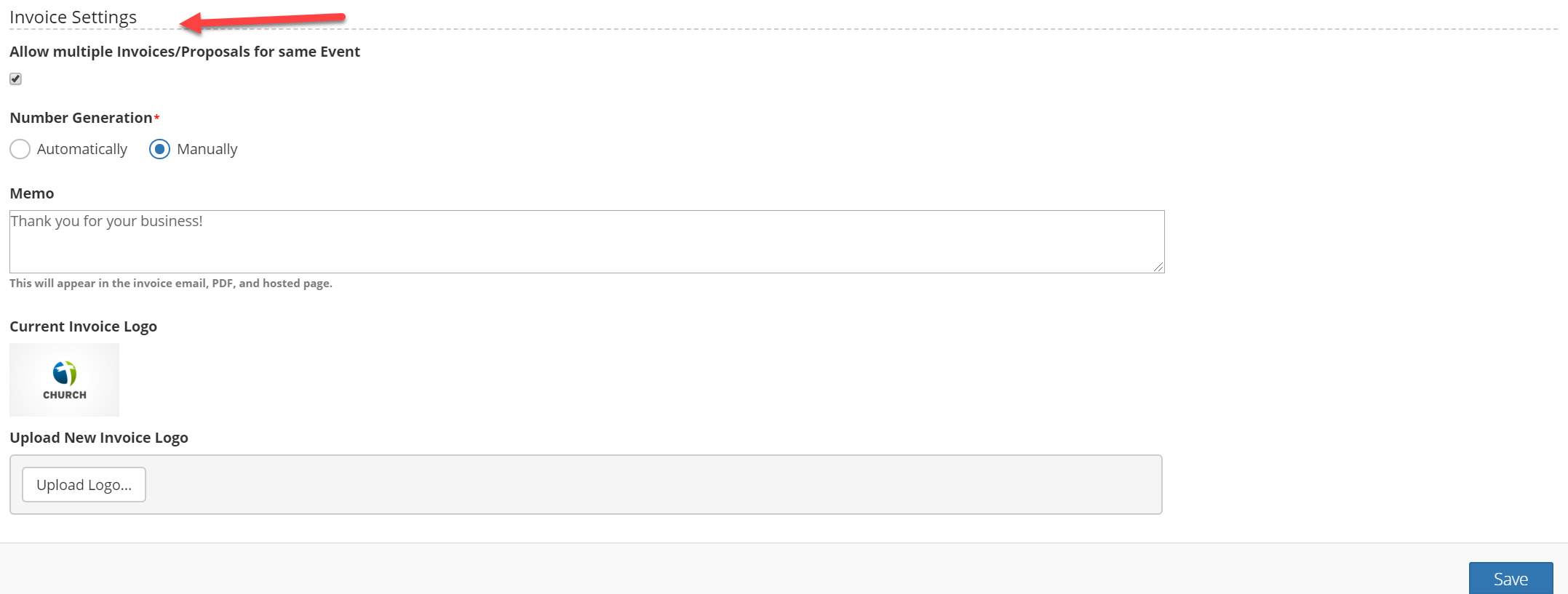1568x594 pixels.
Task: Click the Number Generation label
Action: (81, 118)
